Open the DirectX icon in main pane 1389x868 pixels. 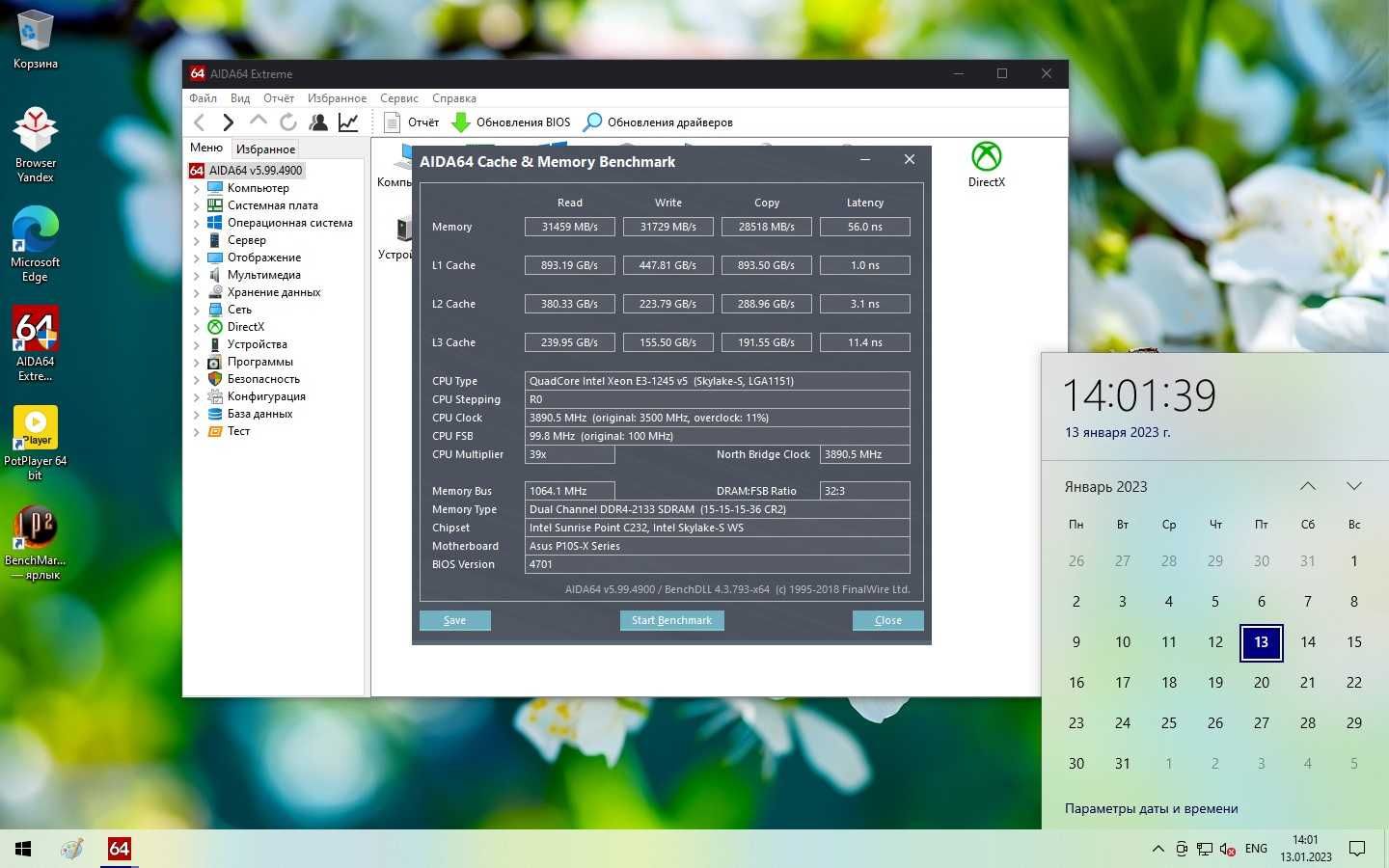pos(986,164)
